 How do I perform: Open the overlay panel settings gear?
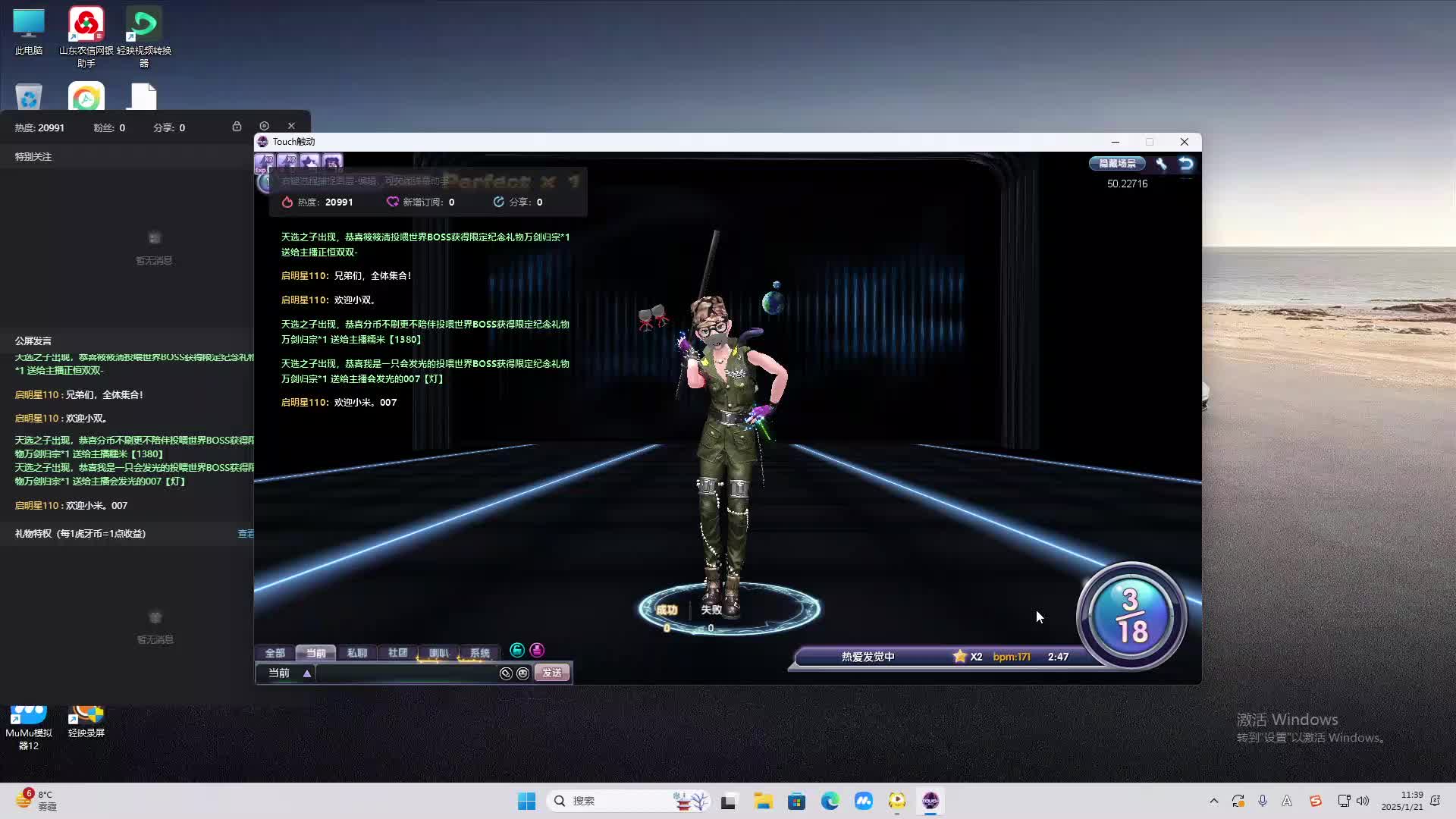pyautogui.click(x=264, y=127)
